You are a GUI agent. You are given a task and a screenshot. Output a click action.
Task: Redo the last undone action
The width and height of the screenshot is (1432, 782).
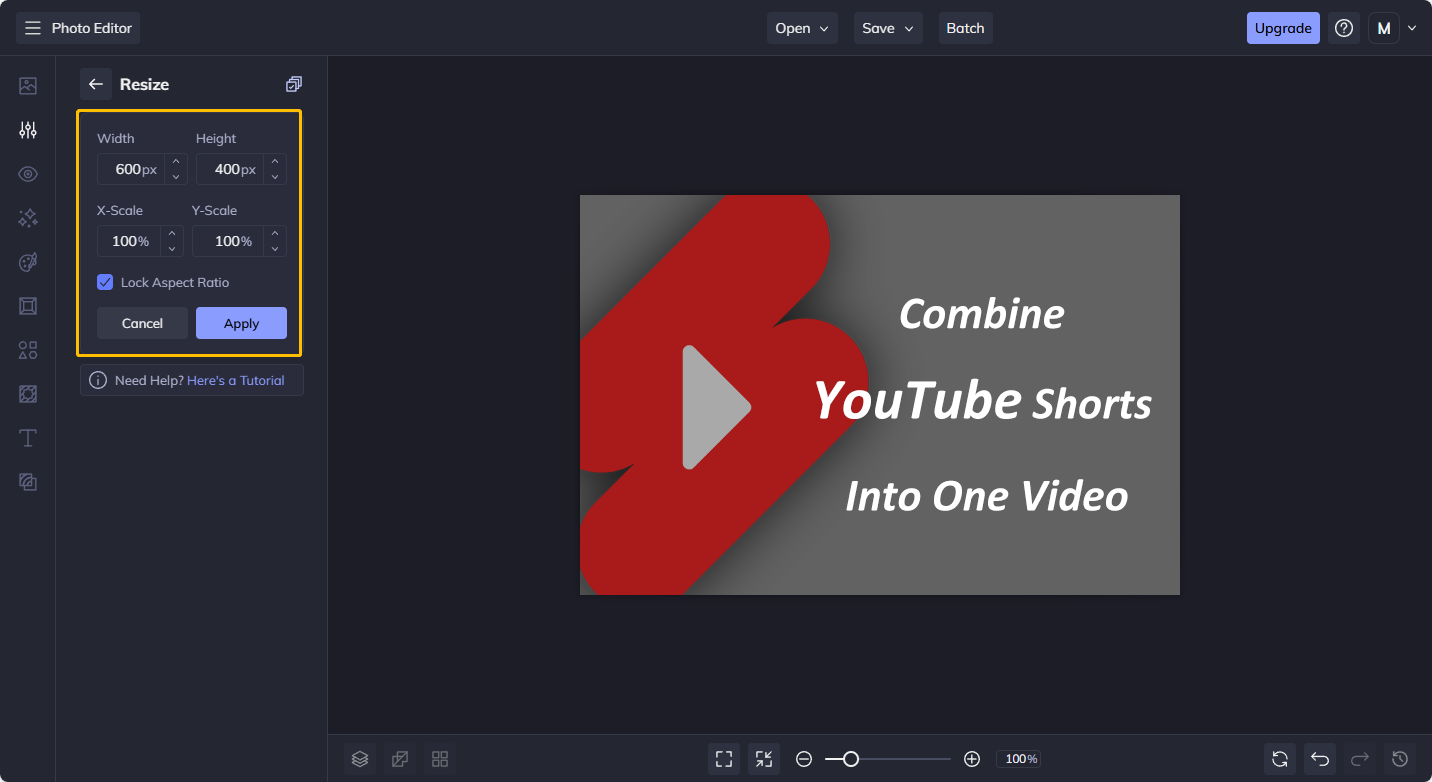(1360, 759)
